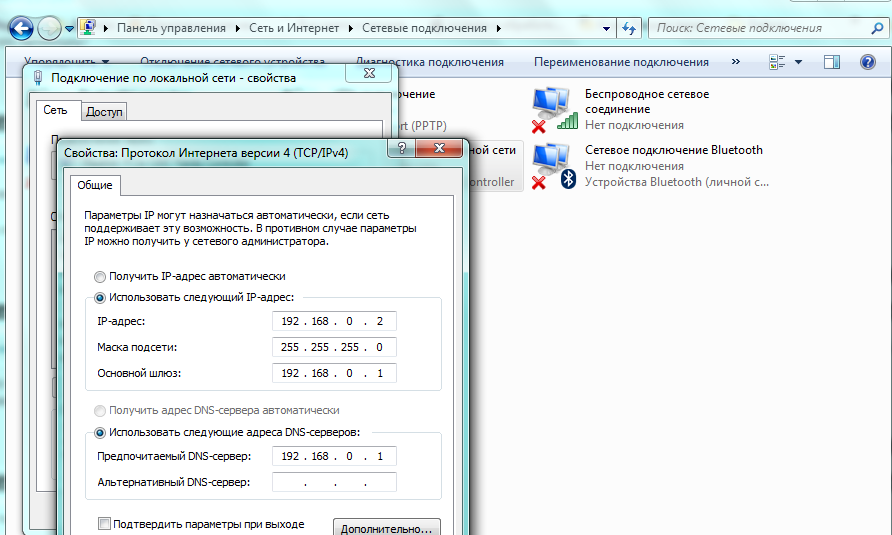
Task: Click the 'Маска подсети' address field
Action: (x=333, y=347)
